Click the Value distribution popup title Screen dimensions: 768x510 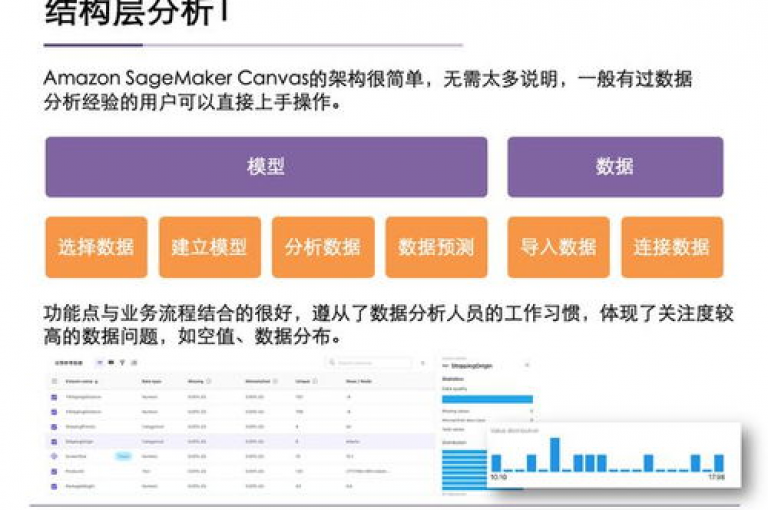(x=514, y=431)
